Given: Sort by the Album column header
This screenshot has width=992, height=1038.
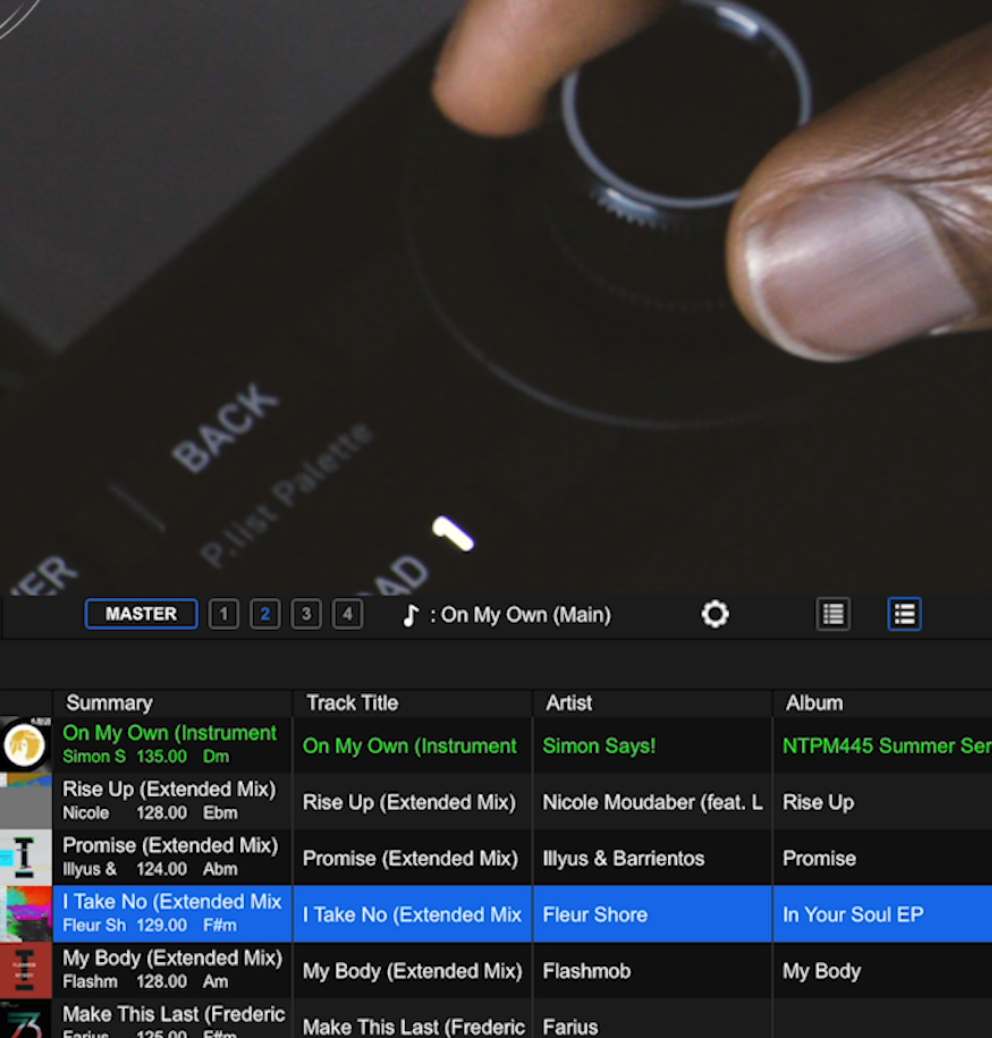Looking at the screenshot, I should coord(814,703).
